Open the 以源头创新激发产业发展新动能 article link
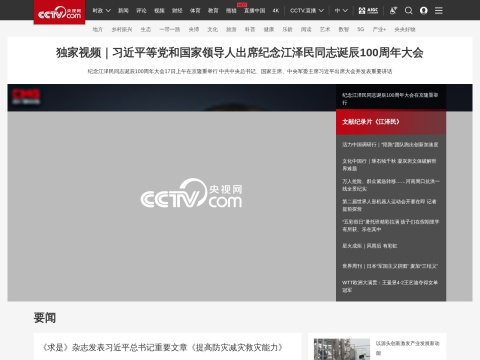The height and width of the screenshot is (360, 480). [x=407, y=348]
